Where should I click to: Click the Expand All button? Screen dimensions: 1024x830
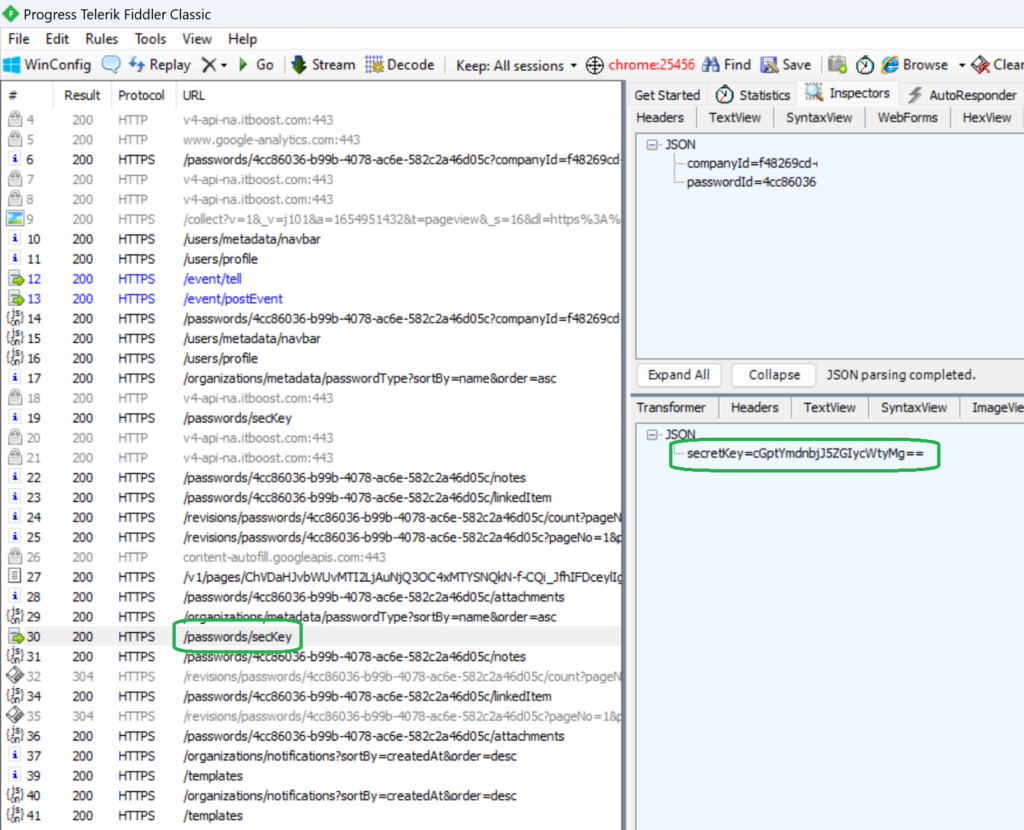pyautogui.click(x=679, y=375)
